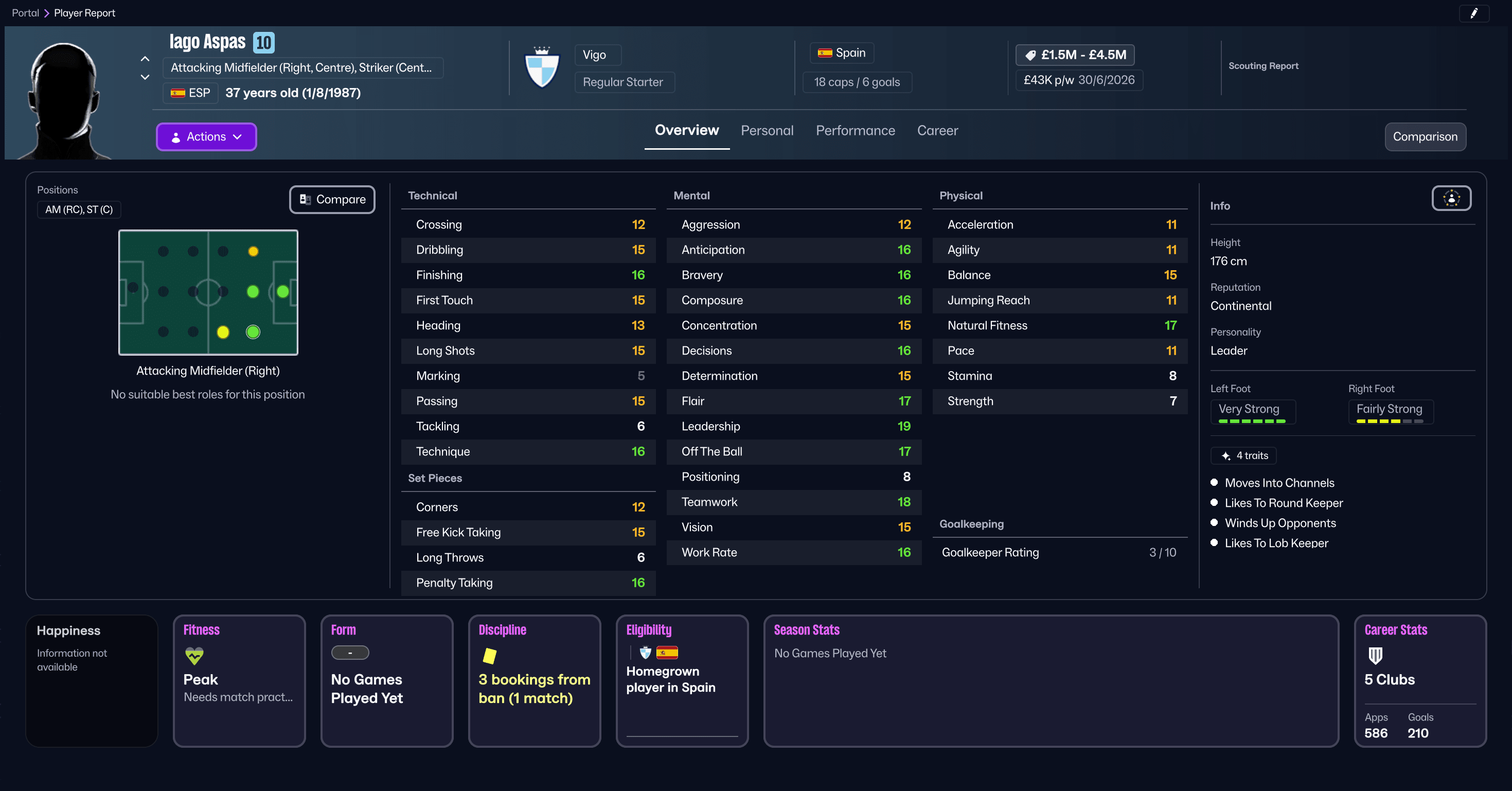
Task: Click the up chevron to view previous player
Action: click(x=145, y=58)
